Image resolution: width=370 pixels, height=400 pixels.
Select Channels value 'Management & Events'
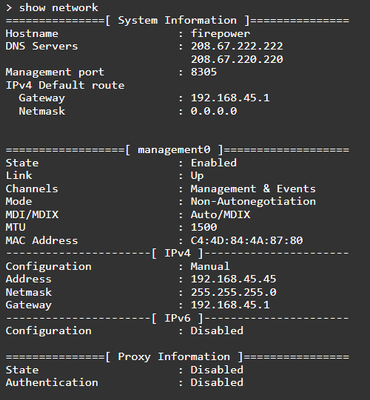click(253, 189)
